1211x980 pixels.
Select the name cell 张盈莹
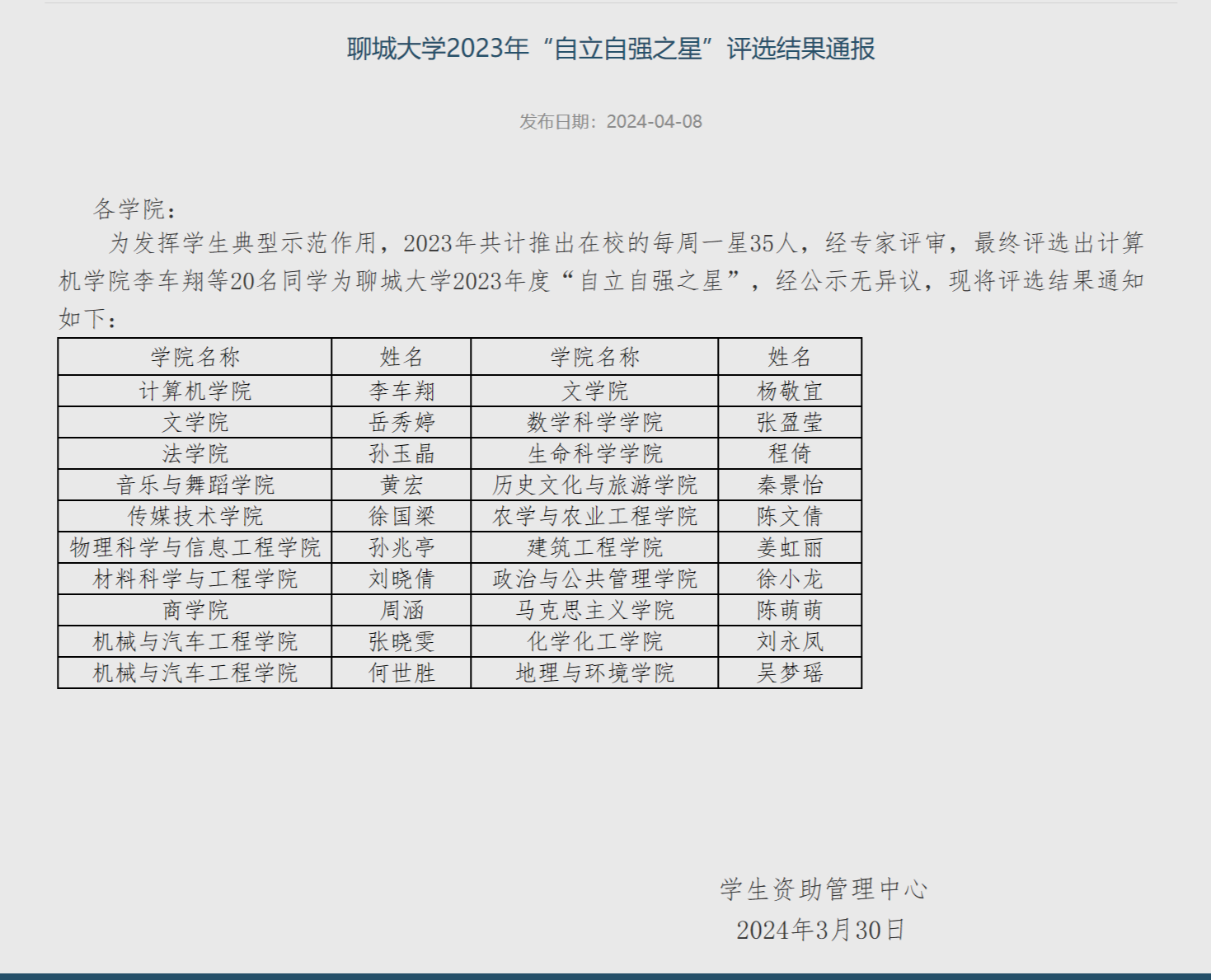790,422
